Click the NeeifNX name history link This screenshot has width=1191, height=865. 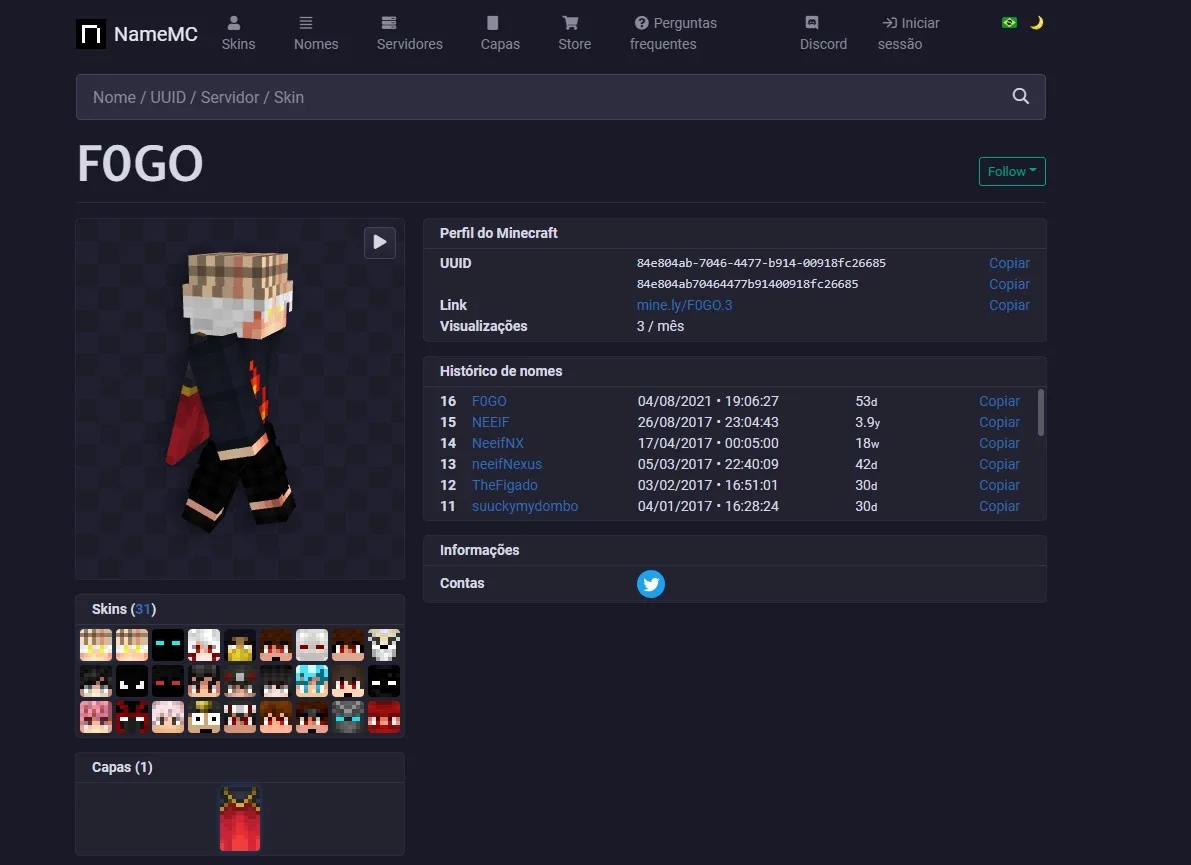pyautogui.click(x=498, y=443)
